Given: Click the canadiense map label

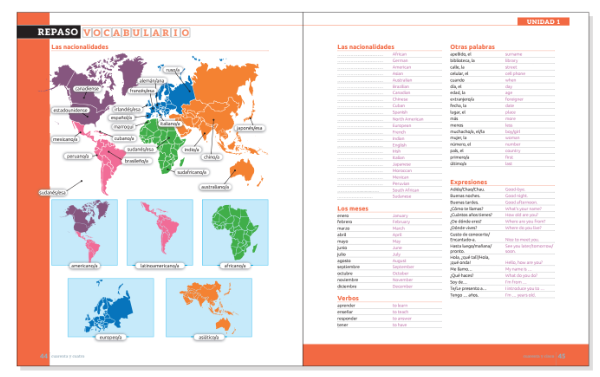Looking at the screenshot, I should click(x=87, y=88).
